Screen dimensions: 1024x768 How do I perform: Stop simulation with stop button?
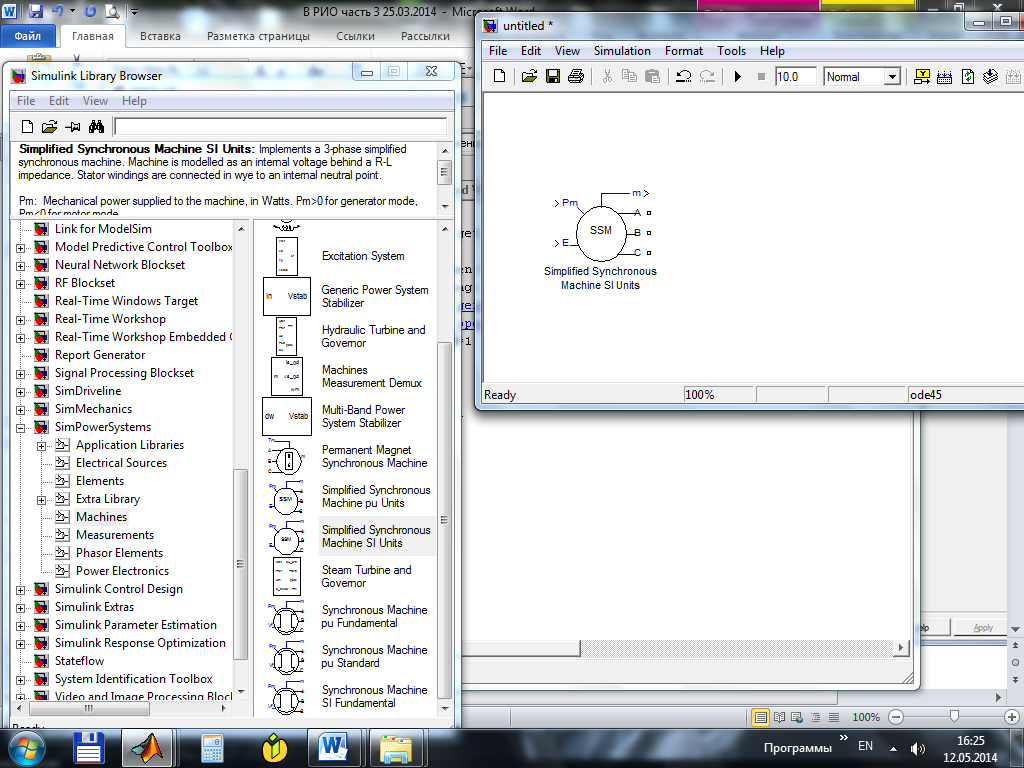(x=761, y=76)
